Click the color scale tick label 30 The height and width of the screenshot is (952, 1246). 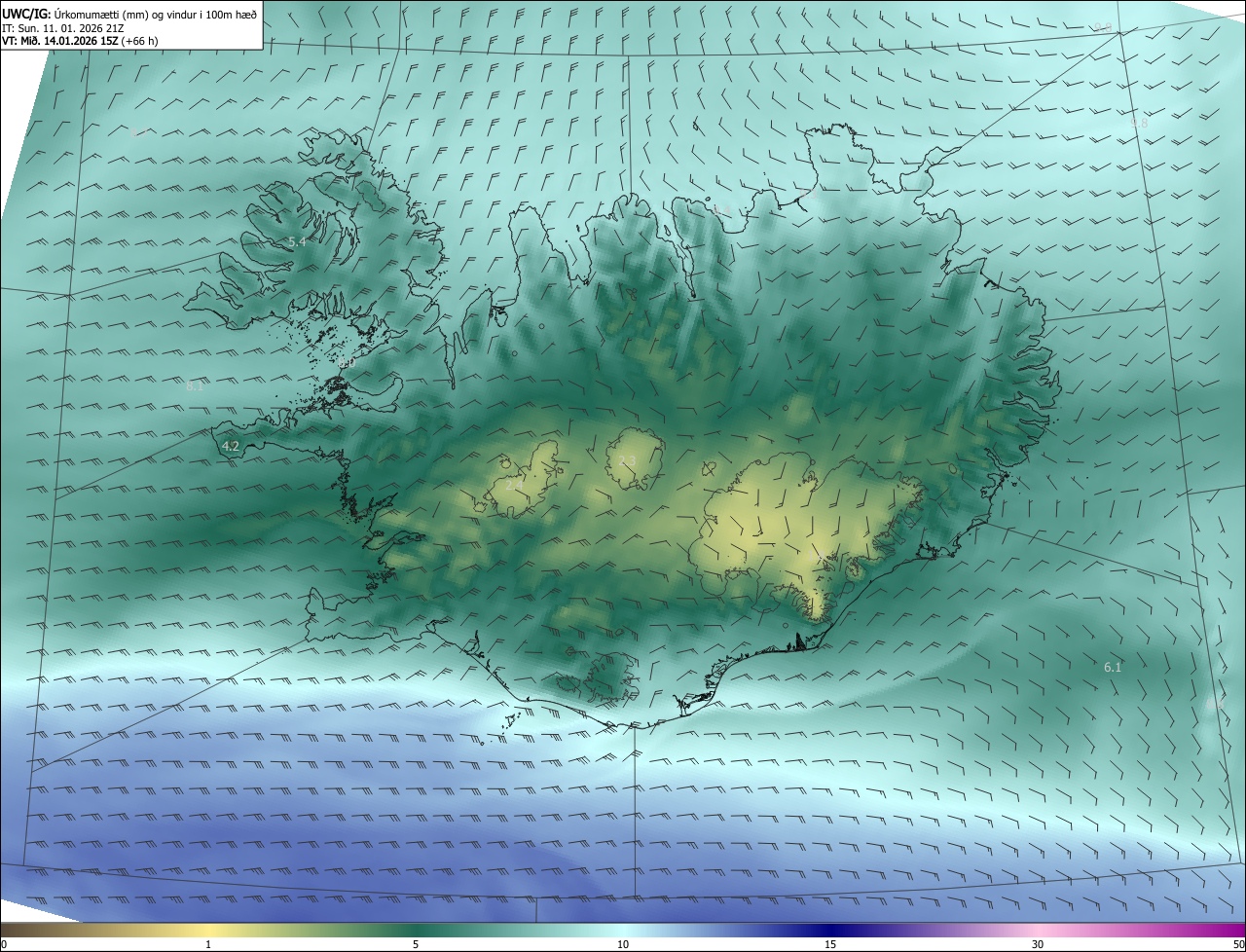[x=1038, y=945]
